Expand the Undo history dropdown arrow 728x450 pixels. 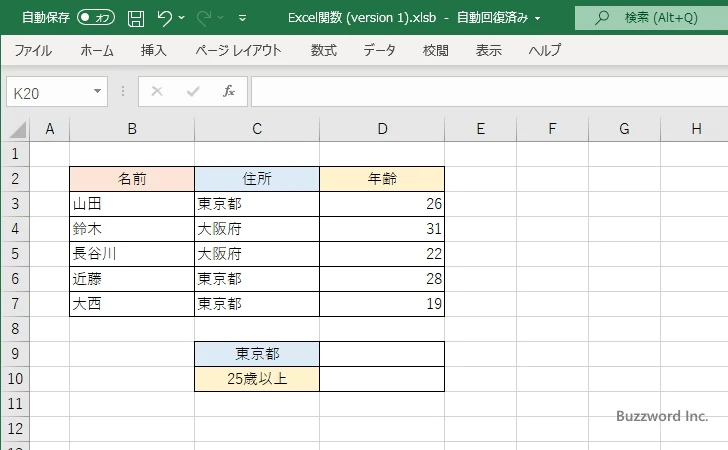click(182, 18)
